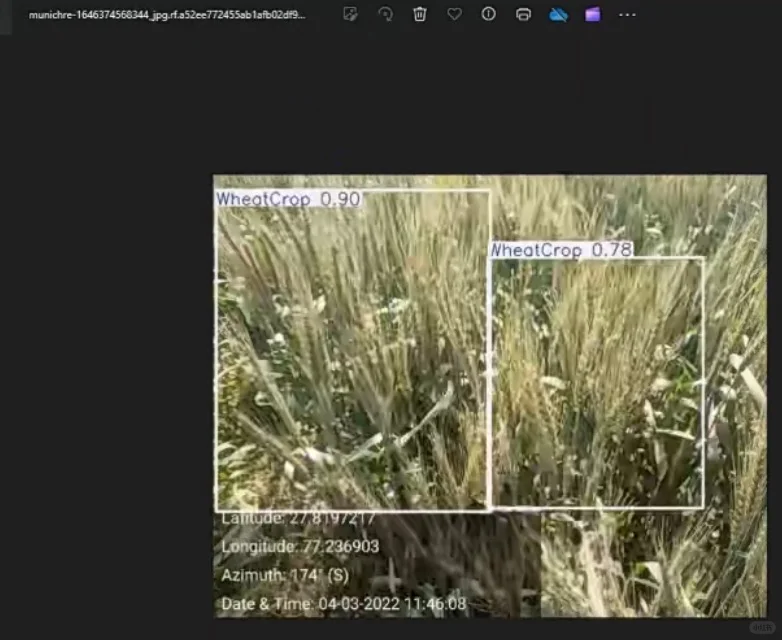This screenshot has width=782, height=640.
Task: Open the See more three-dots menu
Action: click(x=627, y=14)
